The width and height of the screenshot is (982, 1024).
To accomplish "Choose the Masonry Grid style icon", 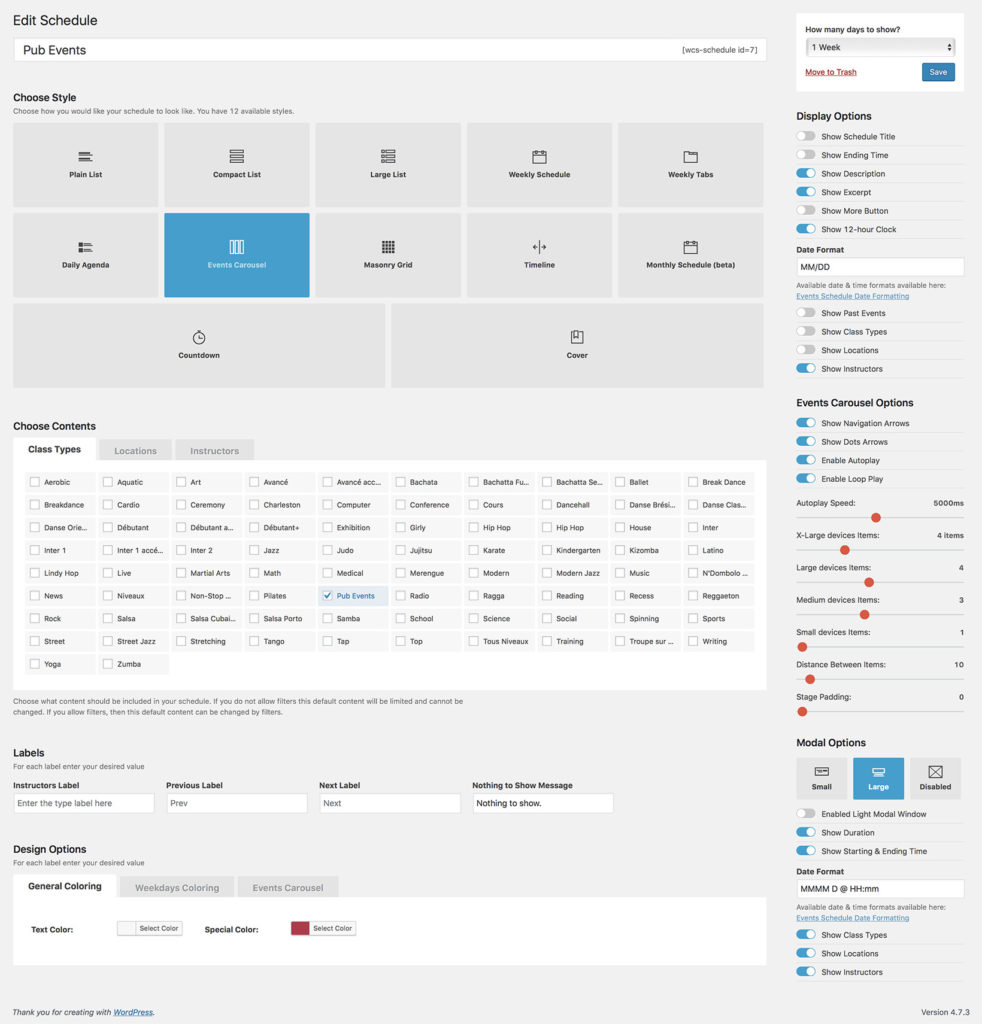I will click(x=388, y=247).
